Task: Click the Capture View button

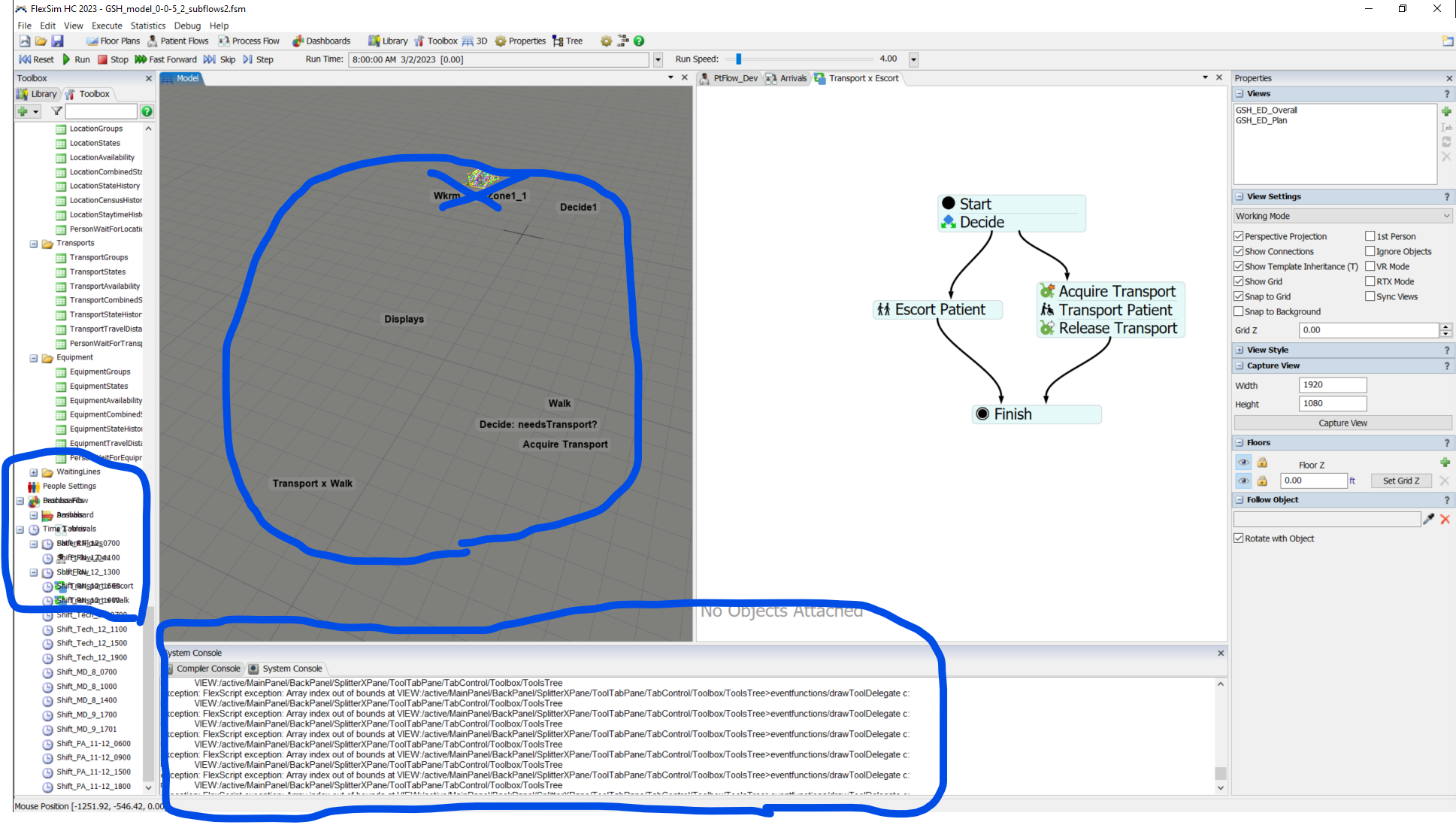Action: point(1342,423)
